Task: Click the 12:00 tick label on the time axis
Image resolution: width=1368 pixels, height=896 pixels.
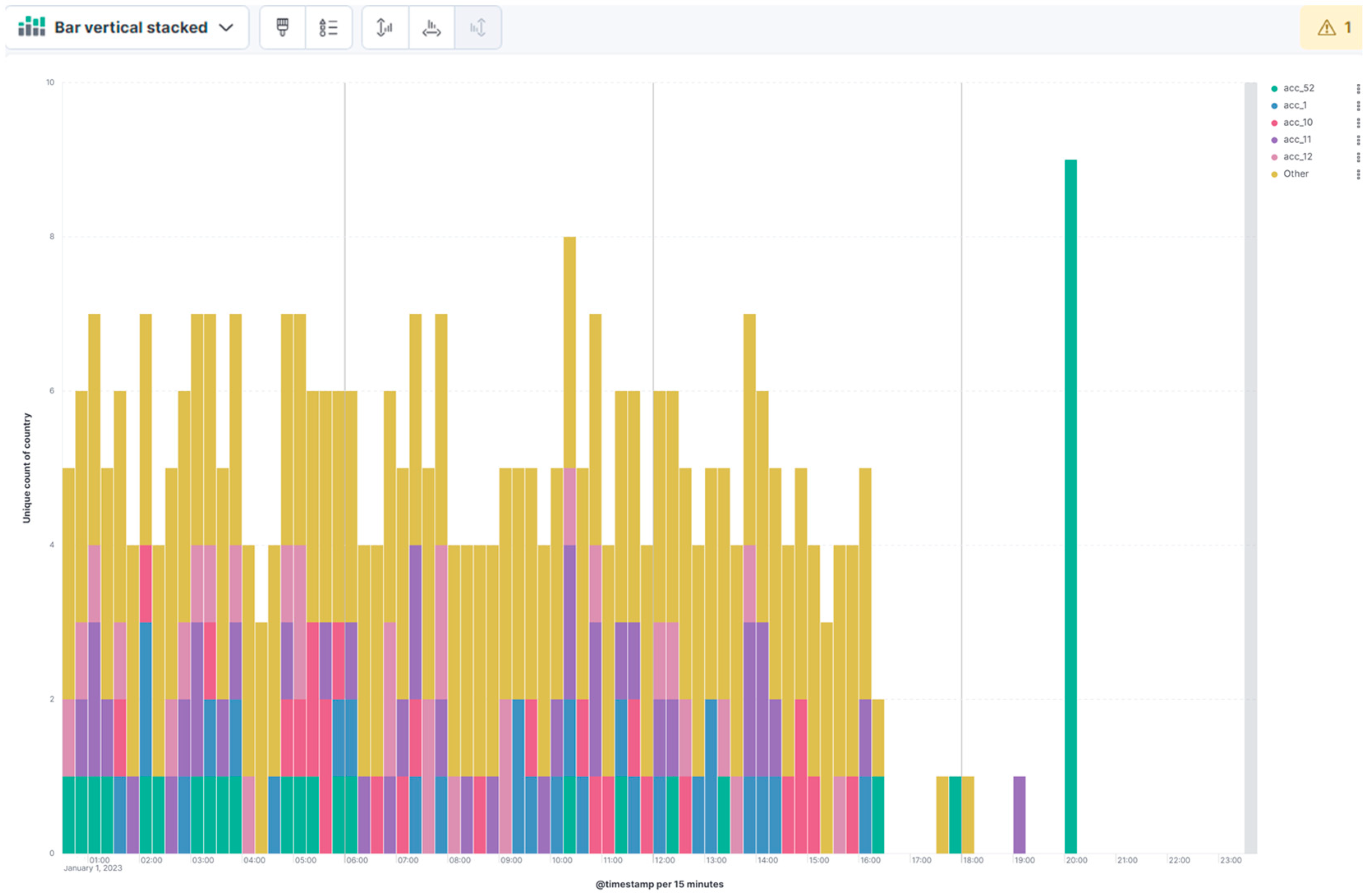Action: point(664,860)
